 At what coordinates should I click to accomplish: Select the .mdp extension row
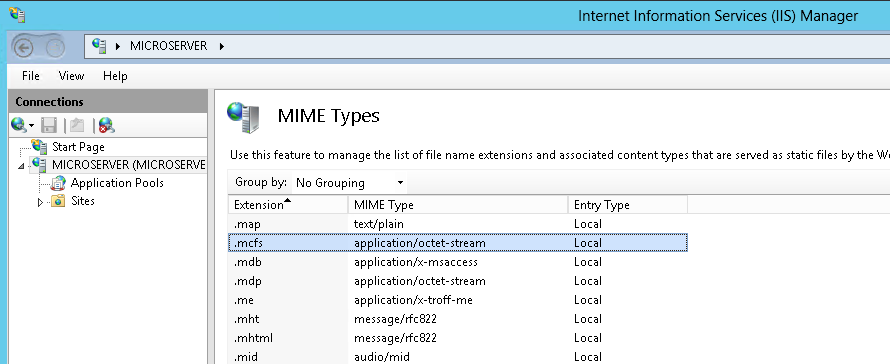pos(457,281)
